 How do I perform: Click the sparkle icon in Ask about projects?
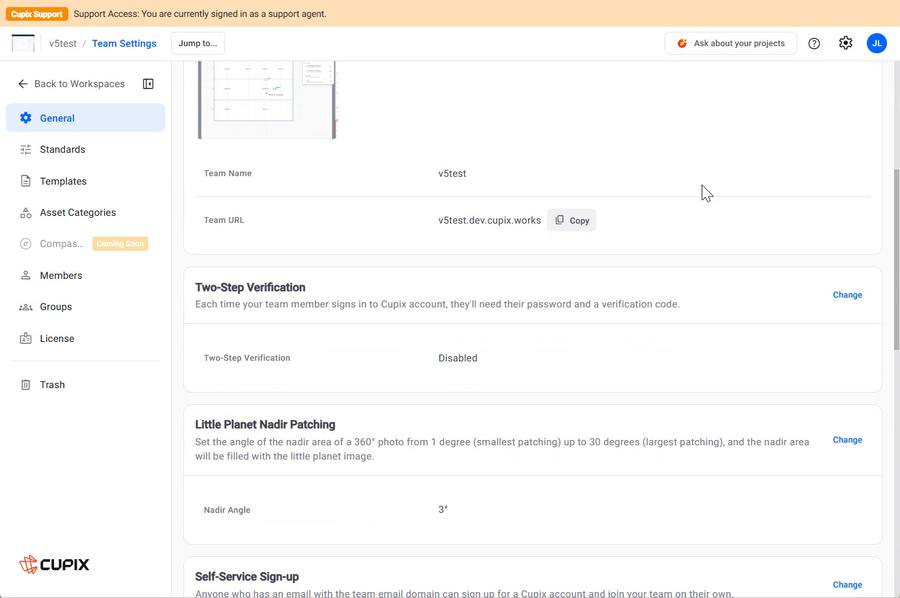682,43
